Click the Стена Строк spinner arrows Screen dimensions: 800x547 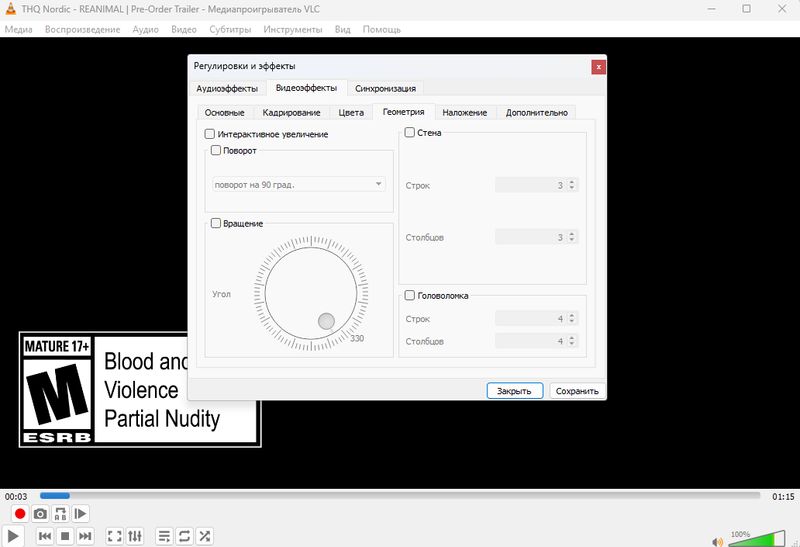tap(572, 185)
